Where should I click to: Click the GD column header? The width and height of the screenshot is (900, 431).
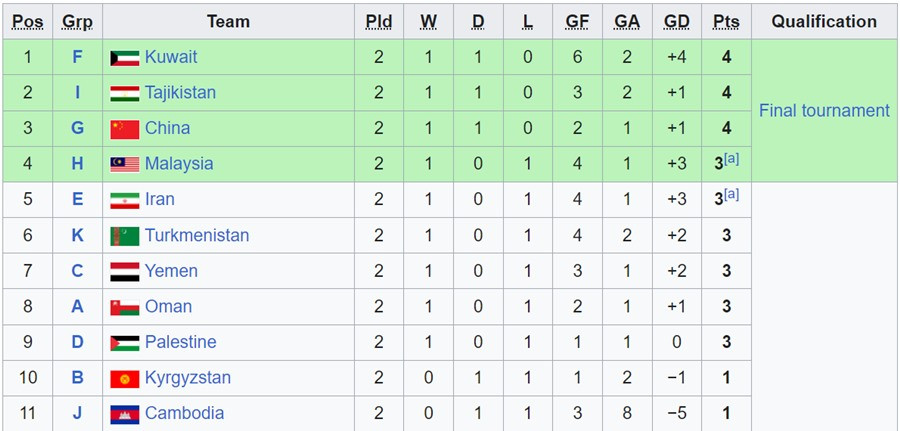[x=677, y=21]
